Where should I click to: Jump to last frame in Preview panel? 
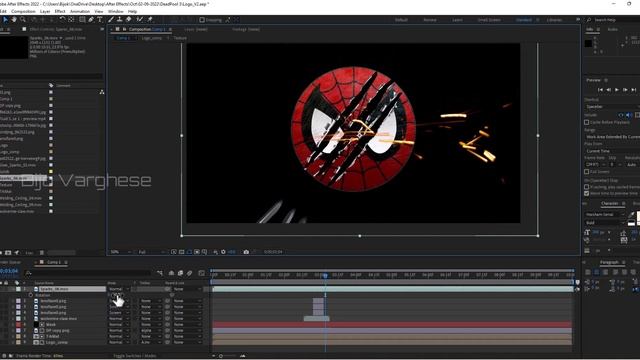coord(633,90)
